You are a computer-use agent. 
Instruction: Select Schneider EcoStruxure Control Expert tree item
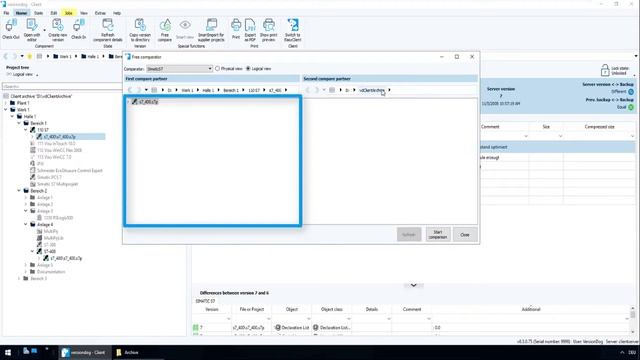pyautogui.click(x=69, y=171)
